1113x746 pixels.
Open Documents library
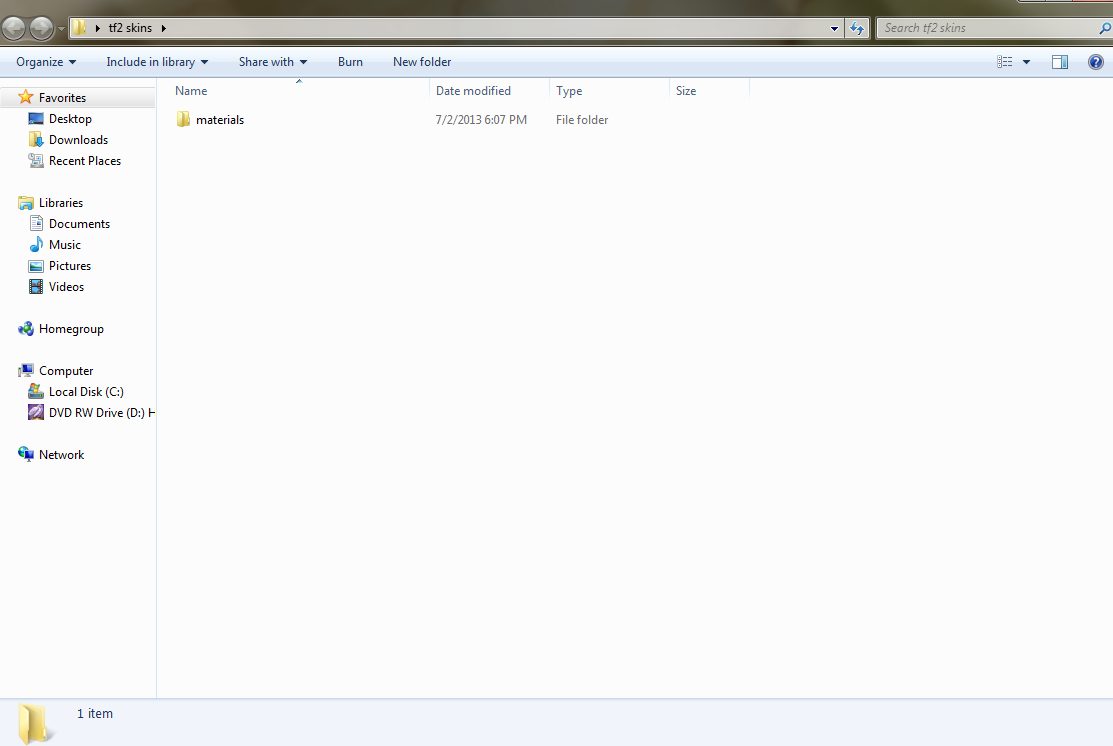[x=80, y=224]
